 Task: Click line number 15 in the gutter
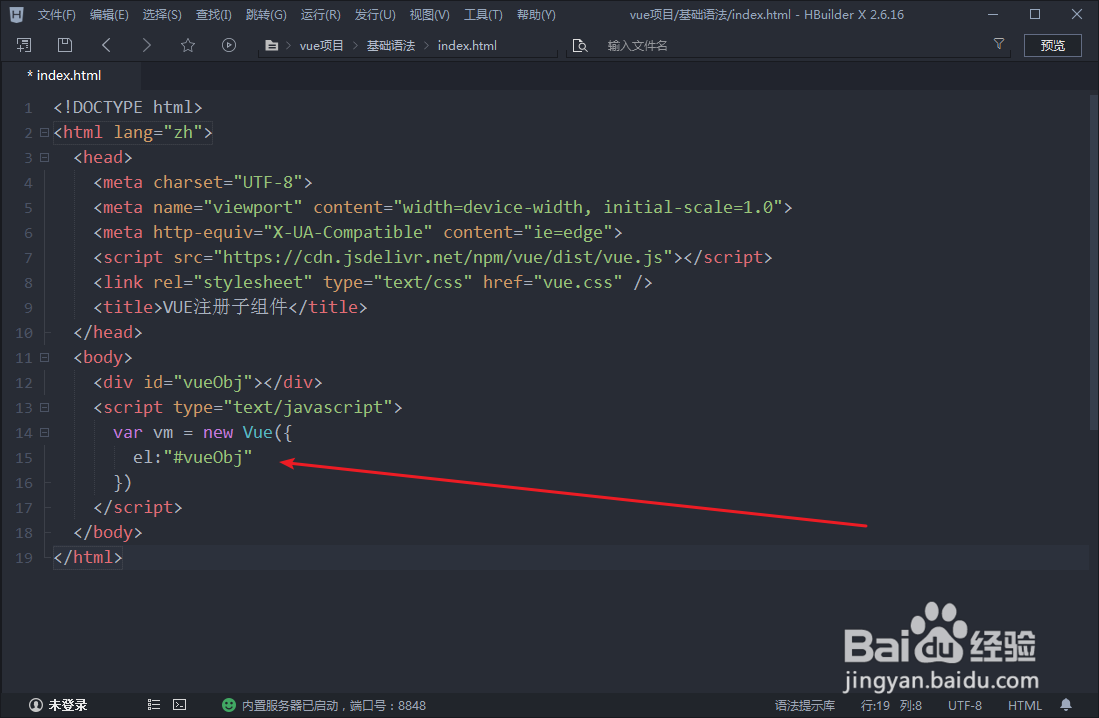(24, 458)
